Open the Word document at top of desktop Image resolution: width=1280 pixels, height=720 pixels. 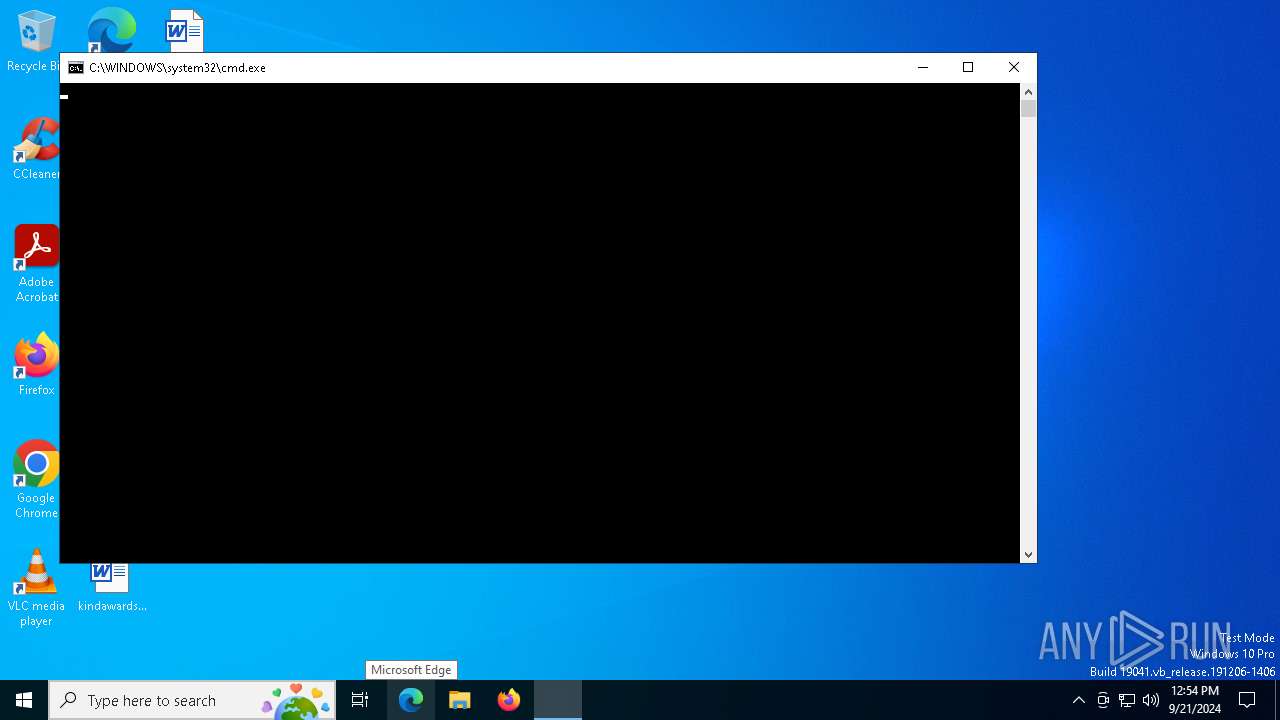point(184,30)
